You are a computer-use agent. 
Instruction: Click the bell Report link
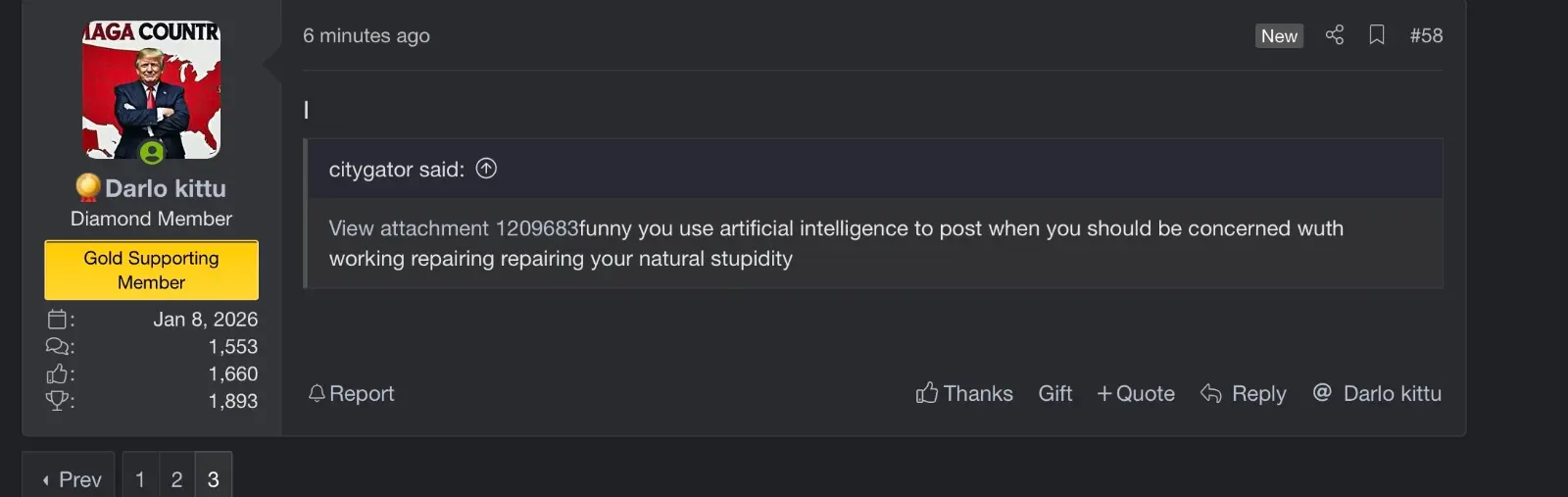pyautogui.click(x=351, y=393)
